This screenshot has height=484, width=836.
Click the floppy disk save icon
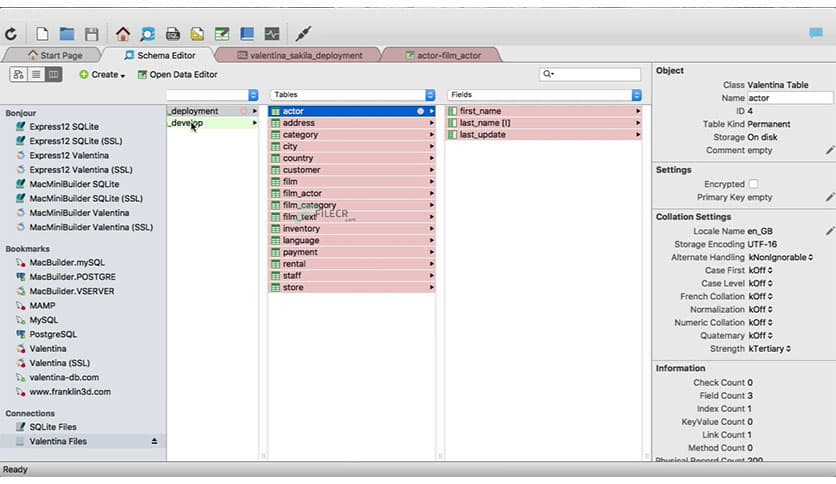tap(92, 34)
